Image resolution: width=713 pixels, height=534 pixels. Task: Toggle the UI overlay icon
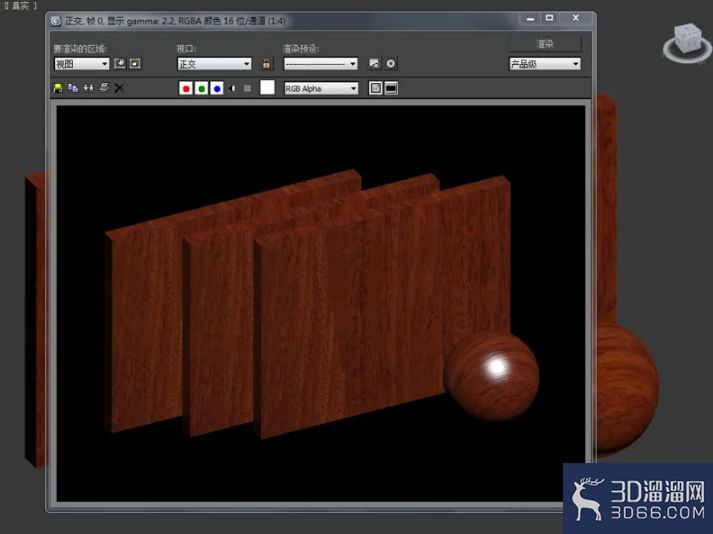376,88
